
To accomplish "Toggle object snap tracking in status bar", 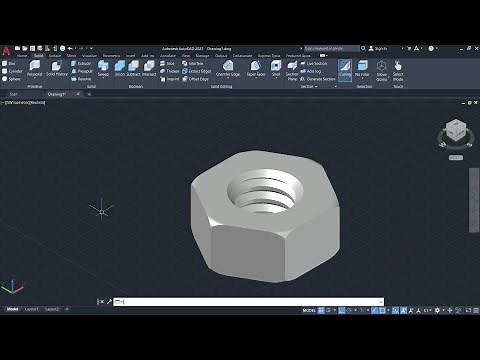I will click(375, 310).
